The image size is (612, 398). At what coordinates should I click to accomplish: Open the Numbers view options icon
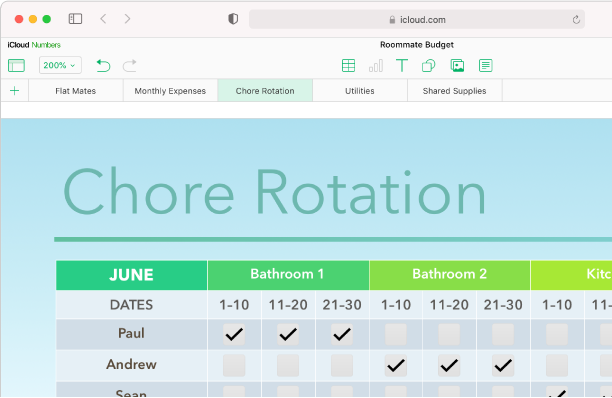16,65
